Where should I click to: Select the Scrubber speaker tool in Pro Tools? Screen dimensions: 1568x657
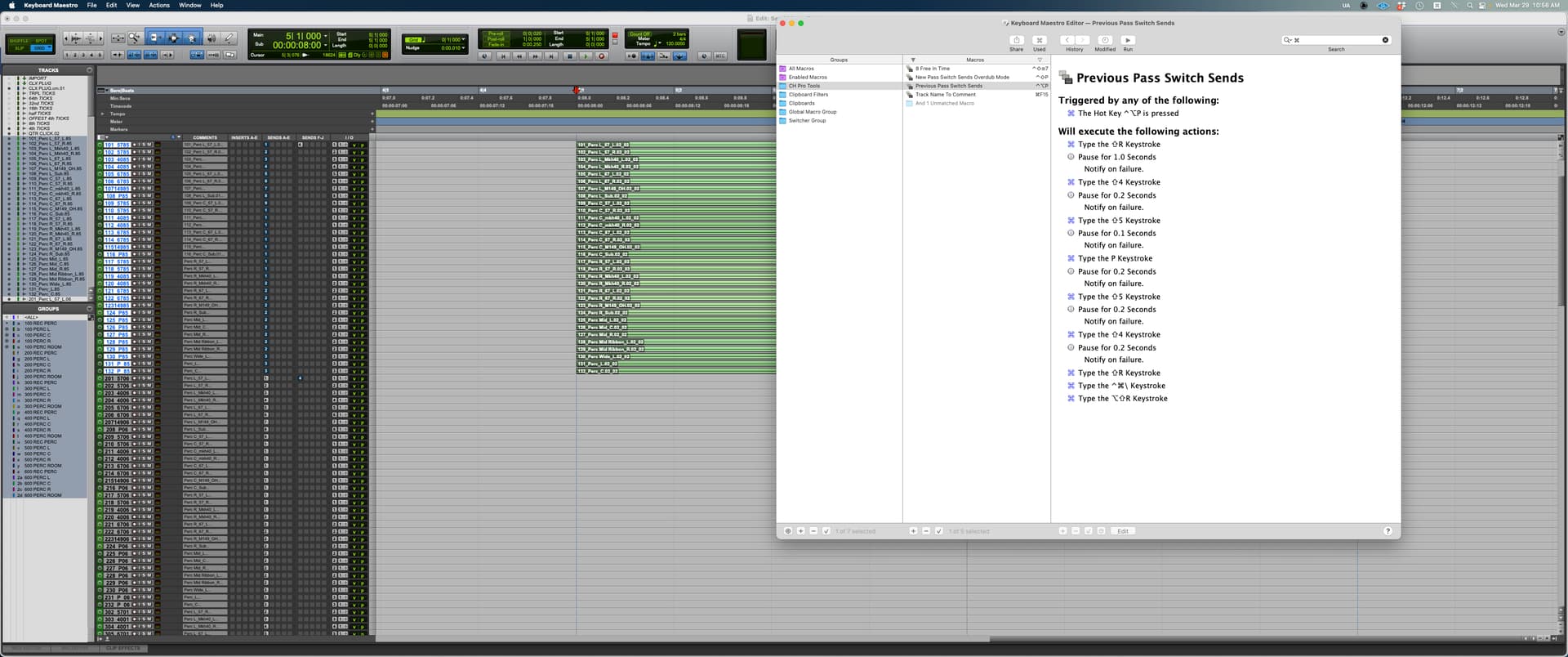[212, 38]
